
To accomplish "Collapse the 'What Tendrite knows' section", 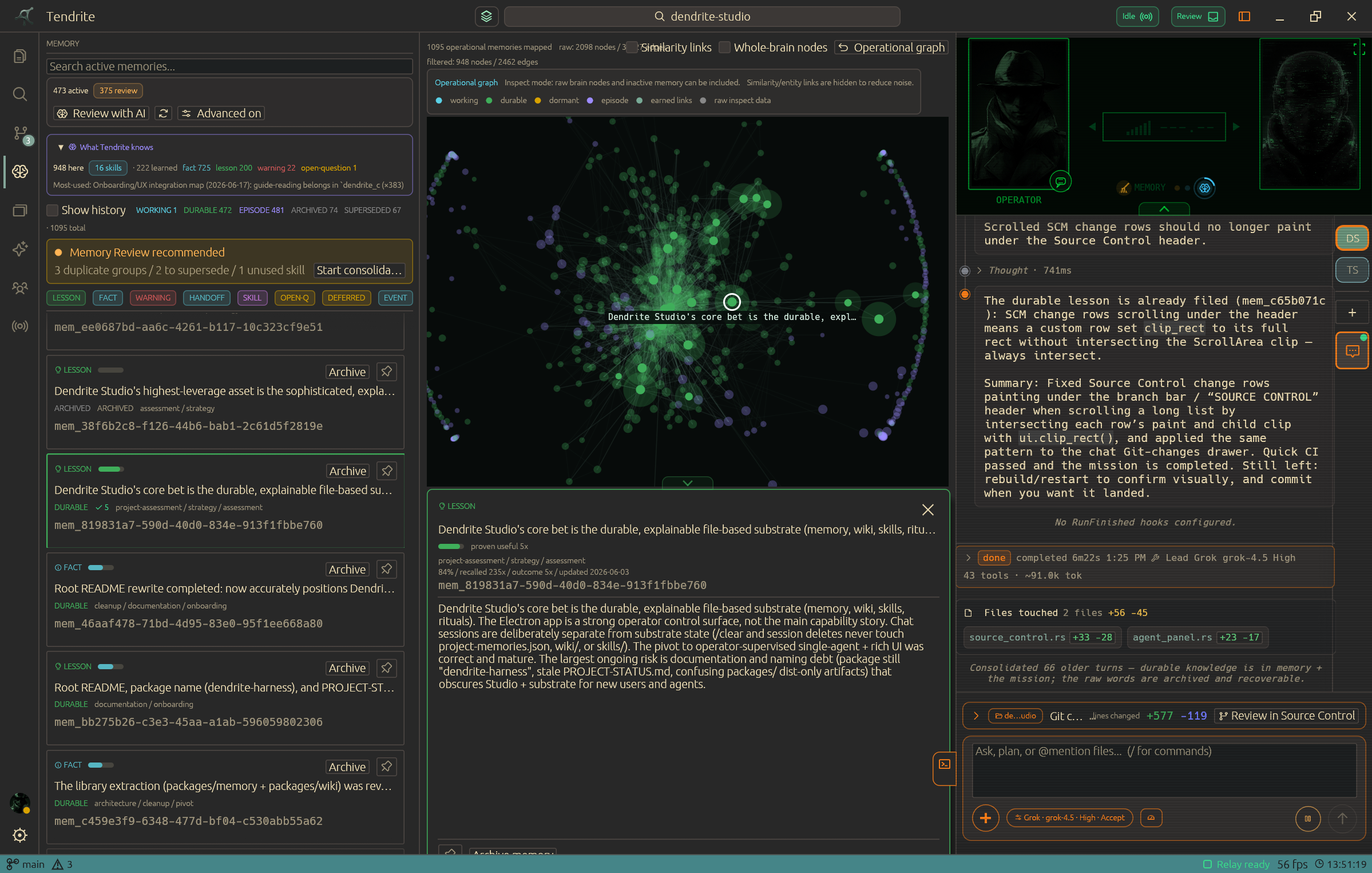I will click(61, 147).
